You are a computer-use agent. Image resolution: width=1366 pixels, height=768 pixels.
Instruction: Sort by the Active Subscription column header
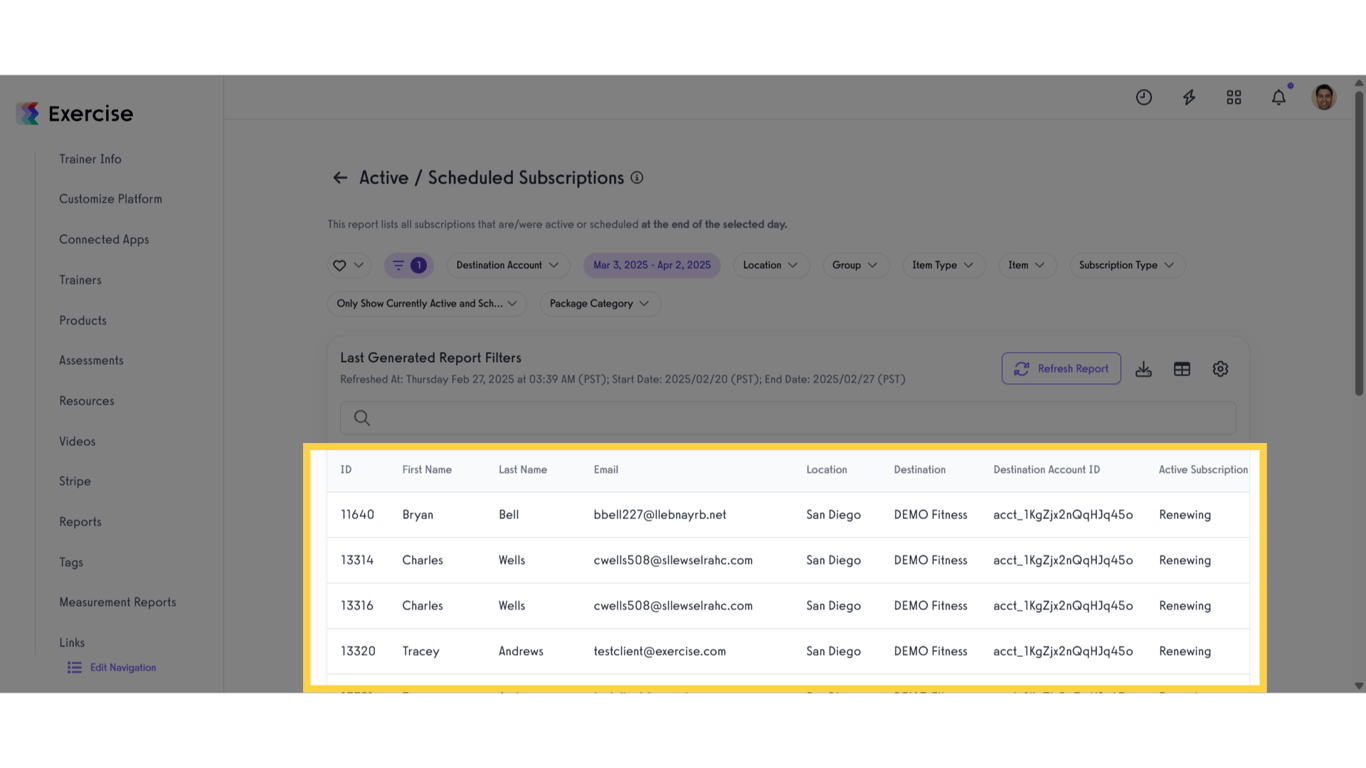click(x=1203, y=470)
